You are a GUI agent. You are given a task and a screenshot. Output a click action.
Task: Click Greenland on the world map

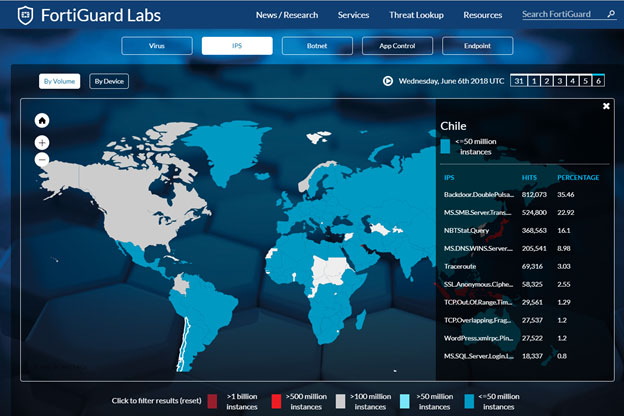click(x=229, y=149)
